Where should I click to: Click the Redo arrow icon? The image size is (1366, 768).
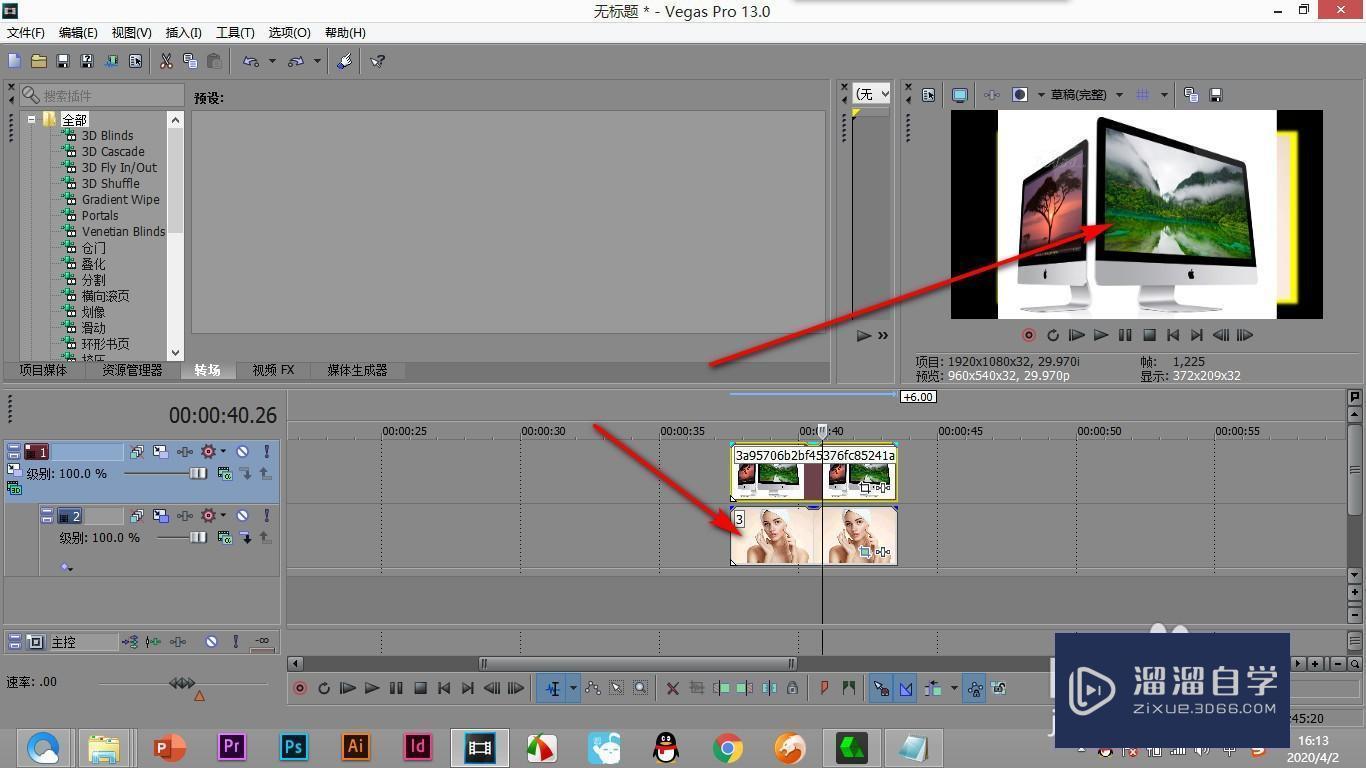pos(296,61)
